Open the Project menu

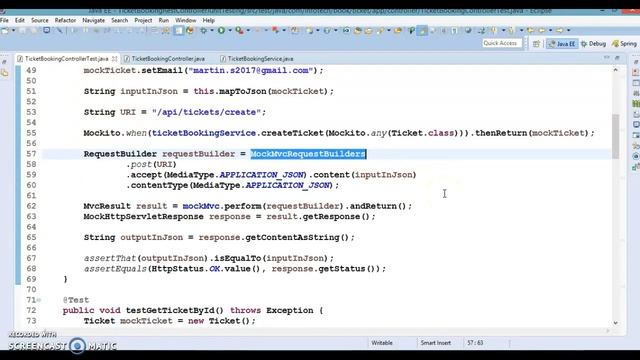pyautogui.click(x=143, y=20)
